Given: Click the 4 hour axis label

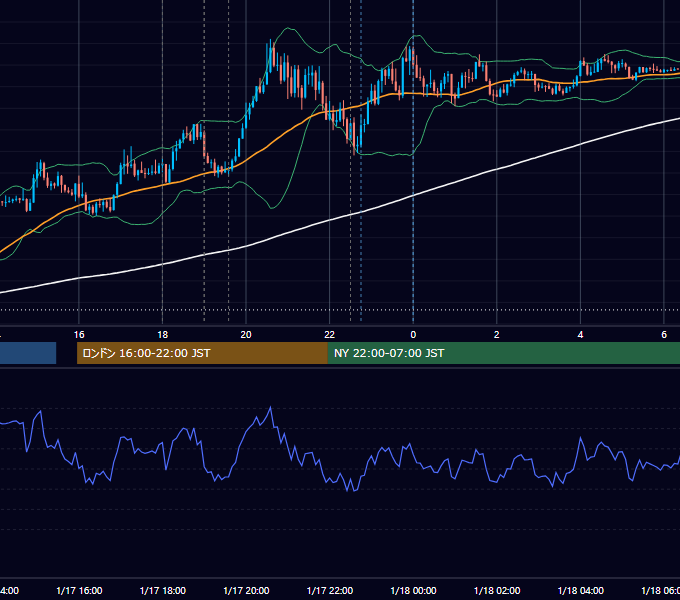Looking at the screenshot, I should 580,335.
